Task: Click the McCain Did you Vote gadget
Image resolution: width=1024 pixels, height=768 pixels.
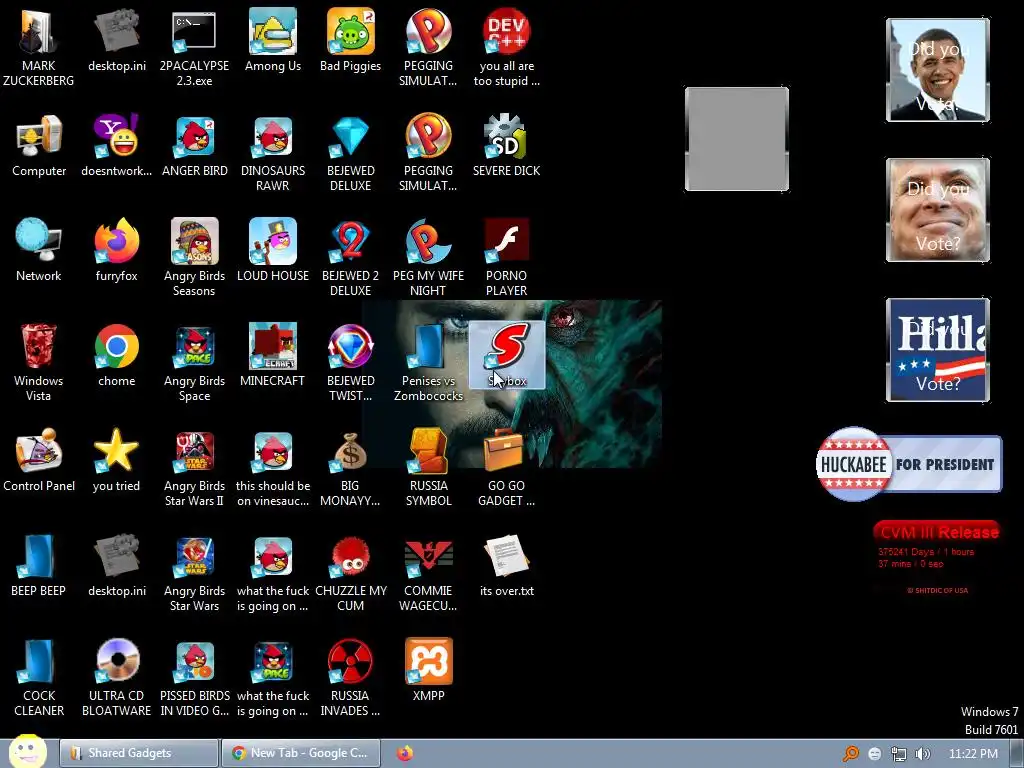Action: tap(938, 210)
